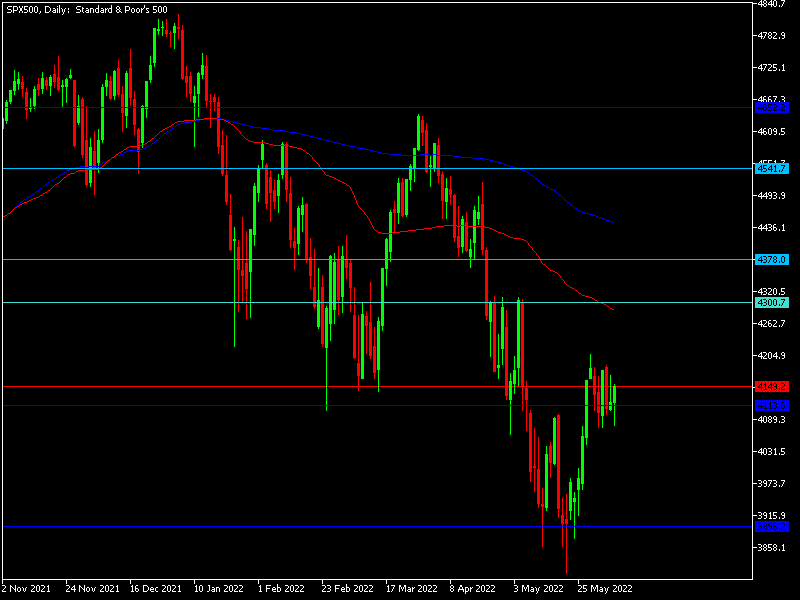This screenshot has width=800, height=600.
Task: Click the 10 Jan 2022 date label
Action: click(219, 588)
